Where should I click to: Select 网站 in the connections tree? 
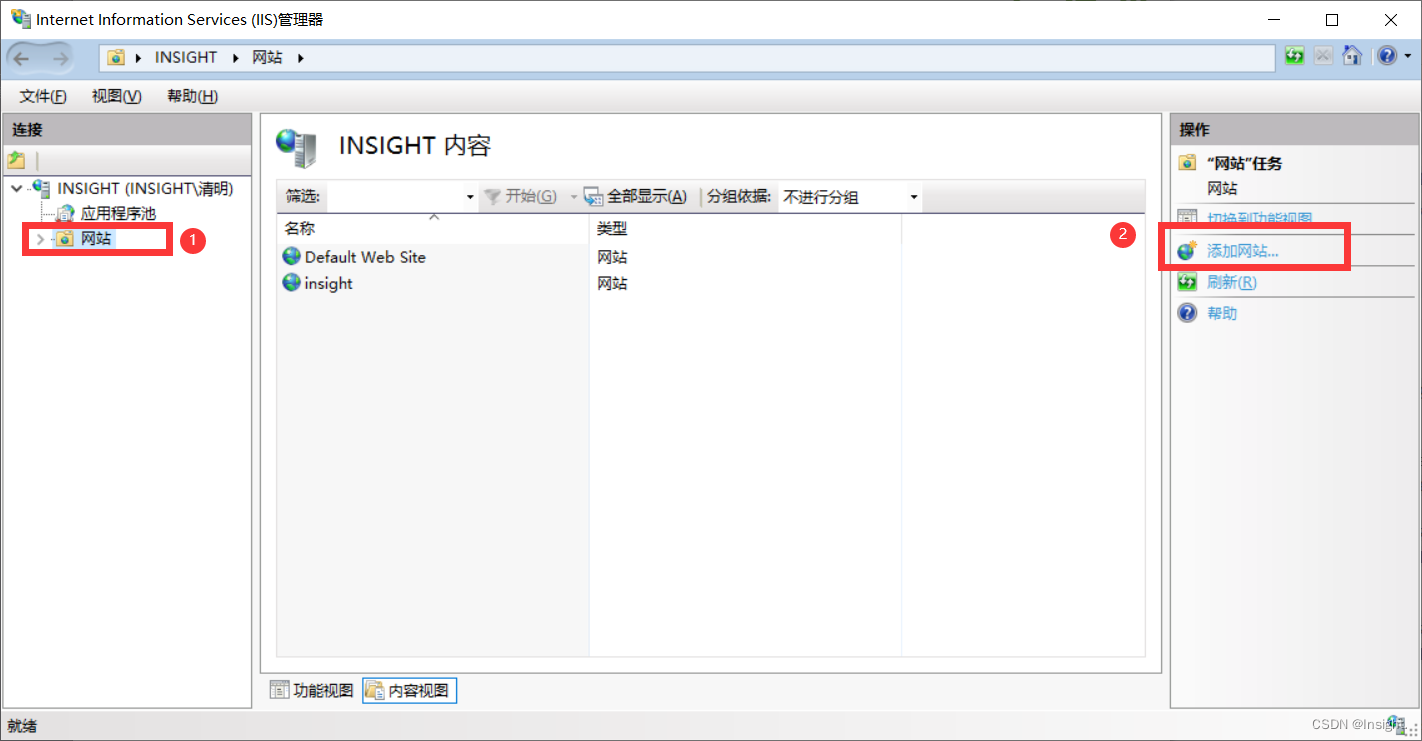coord(96,239)
